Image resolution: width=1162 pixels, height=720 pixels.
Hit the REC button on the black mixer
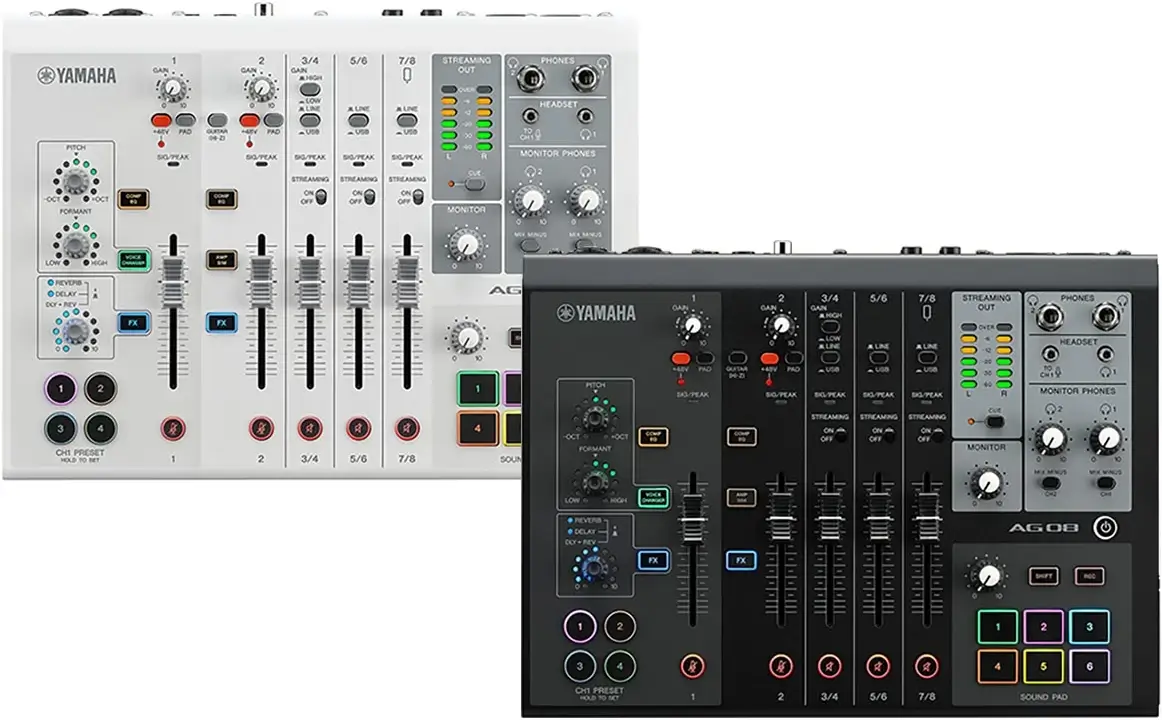[1089, 576]
